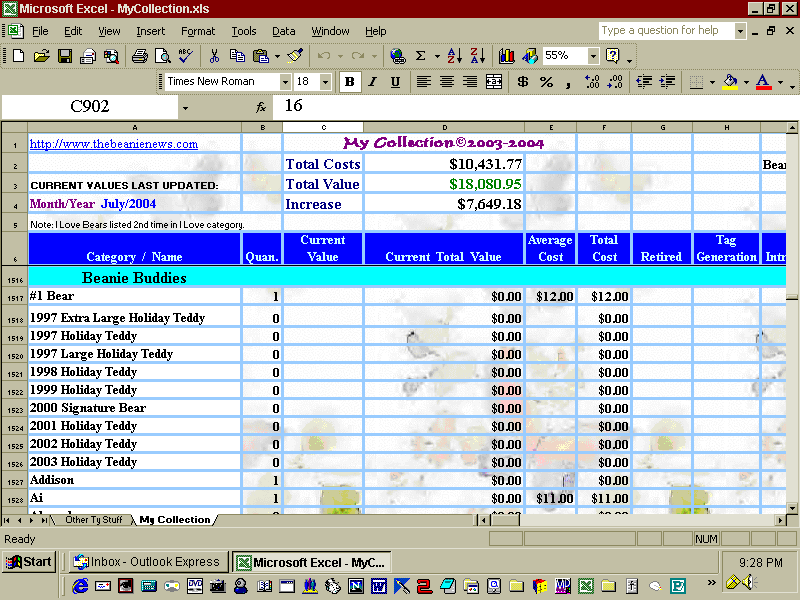Viewport: 800px width, 600px height.
Task: Click the Print icon
Action: pos(139,56)
